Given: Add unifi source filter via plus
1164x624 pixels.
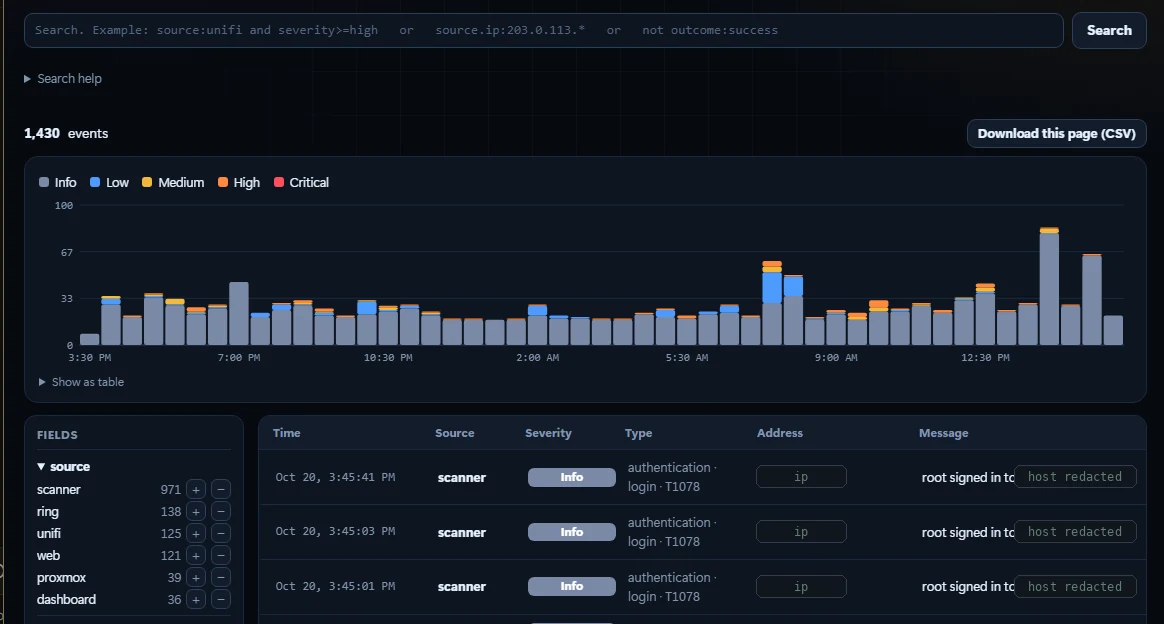Looking at the screenshot, I should (196, 533).
